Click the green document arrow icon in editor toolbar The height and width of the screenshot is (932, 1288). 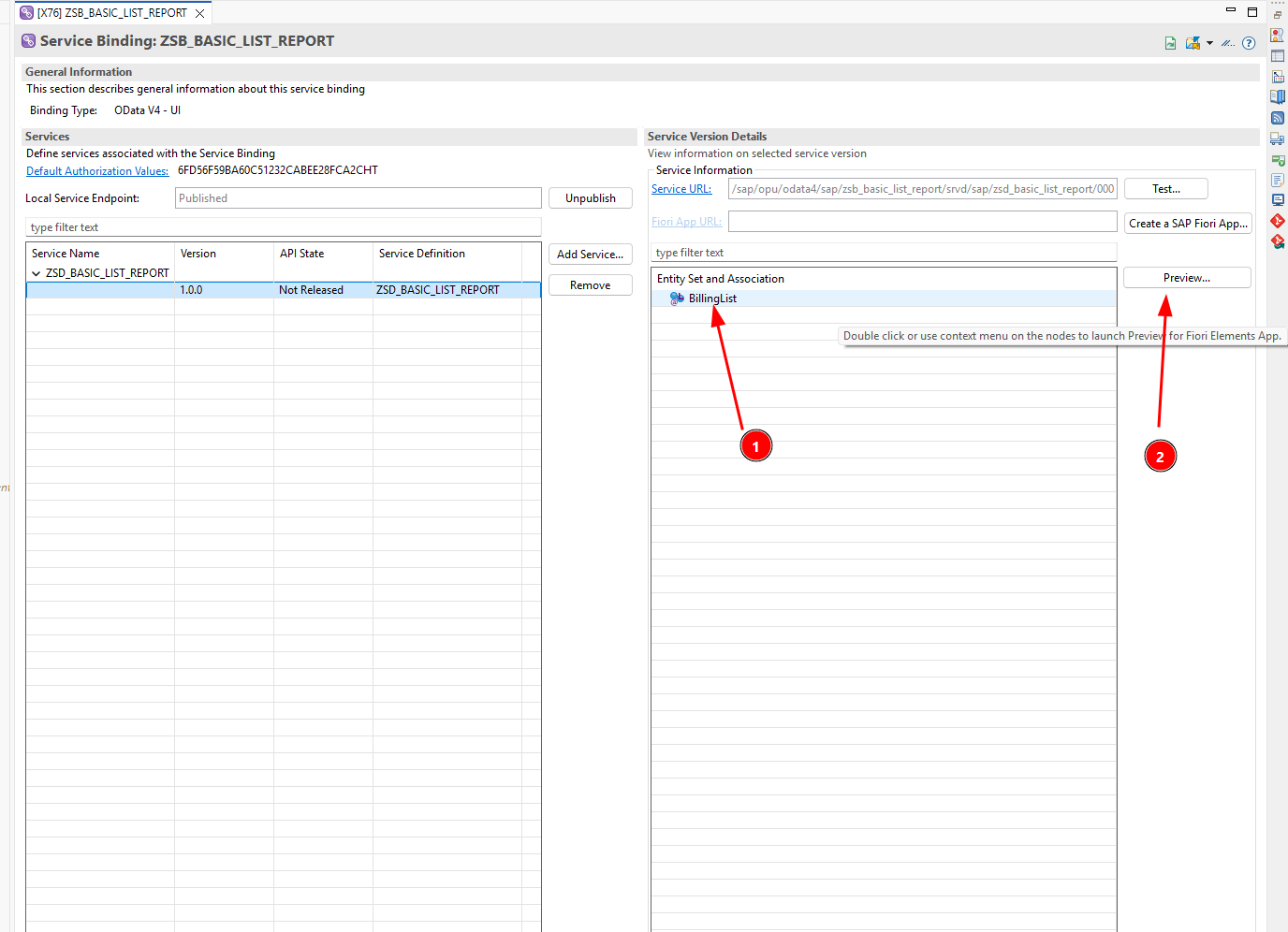1170,43
